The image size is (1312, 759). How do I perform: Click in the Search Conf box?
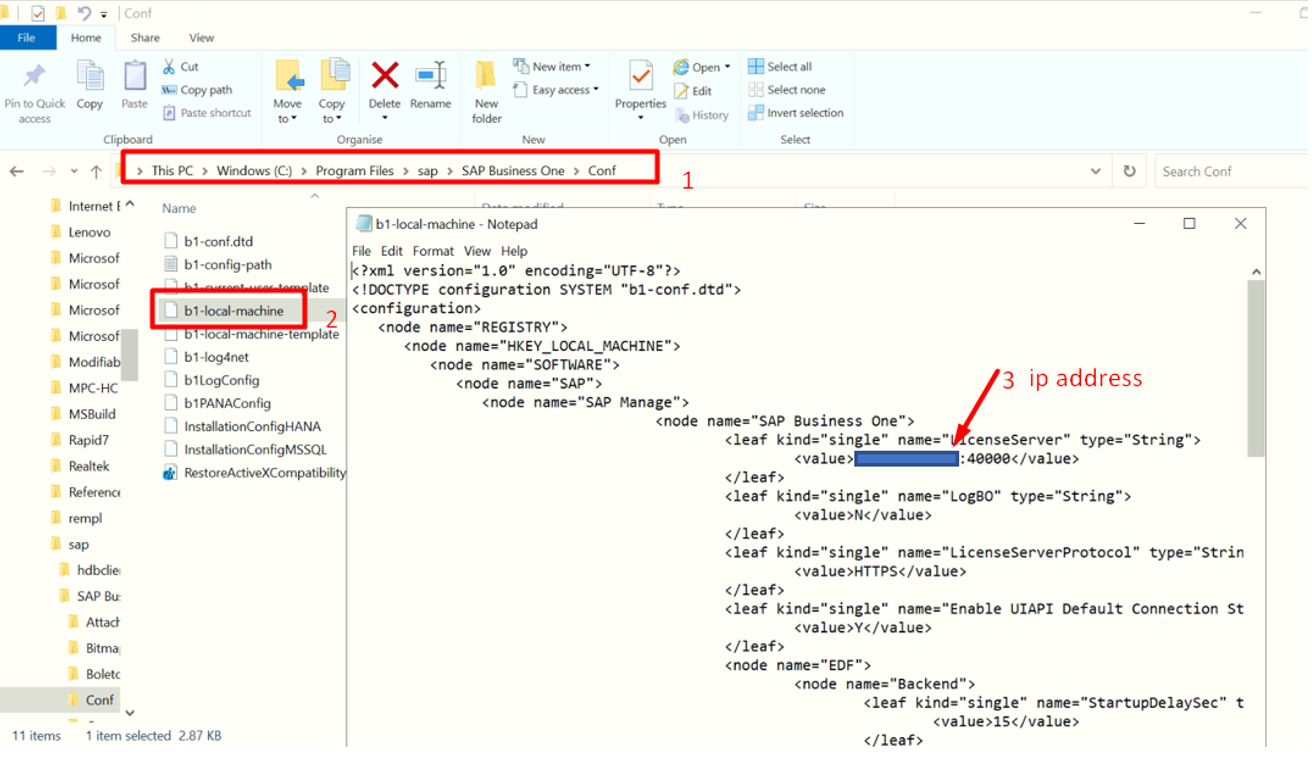(1230, 171)
